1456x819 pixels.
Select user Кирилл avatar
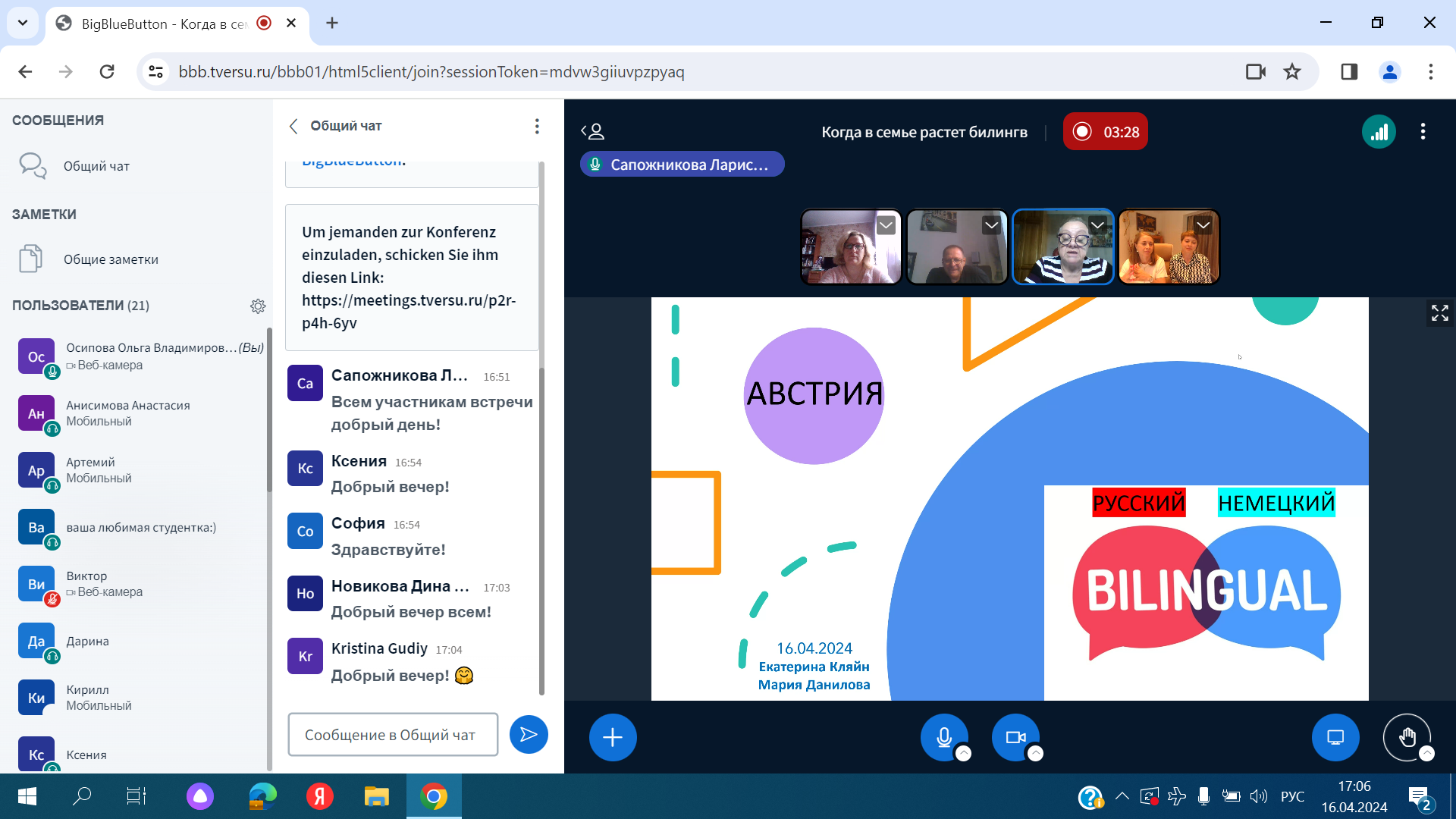pyautogui.click(x=36, y=698)
